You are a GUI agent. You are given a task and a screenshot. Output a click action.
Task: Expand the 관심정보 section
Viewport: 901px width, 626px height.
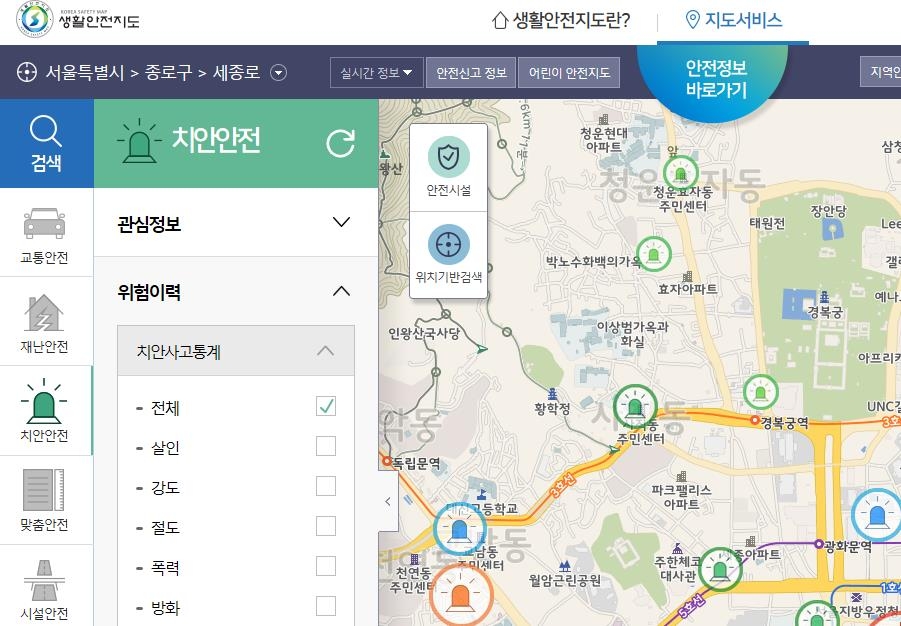341,222
